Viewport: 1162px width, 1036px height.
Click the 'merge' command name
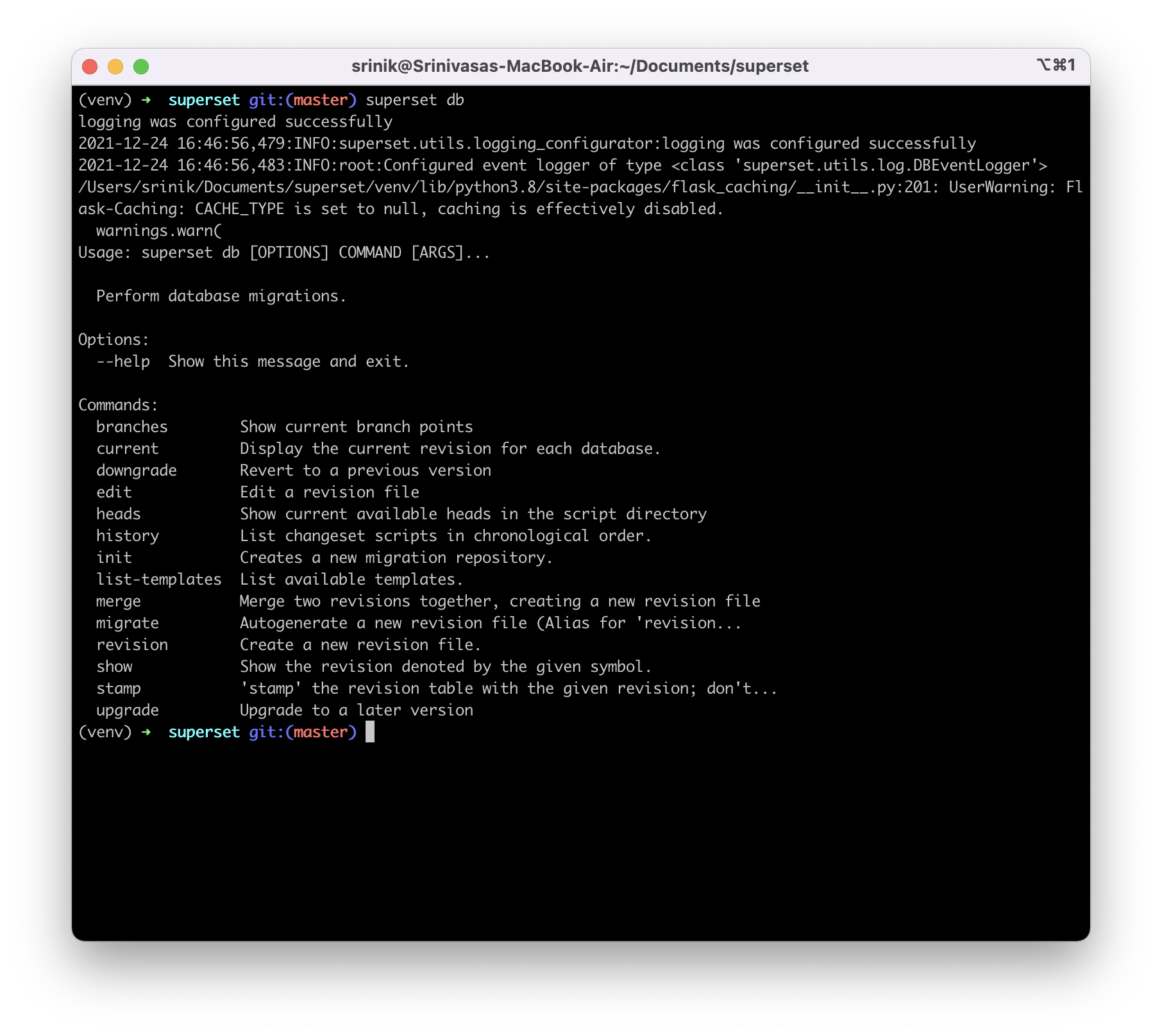point(119,601)
